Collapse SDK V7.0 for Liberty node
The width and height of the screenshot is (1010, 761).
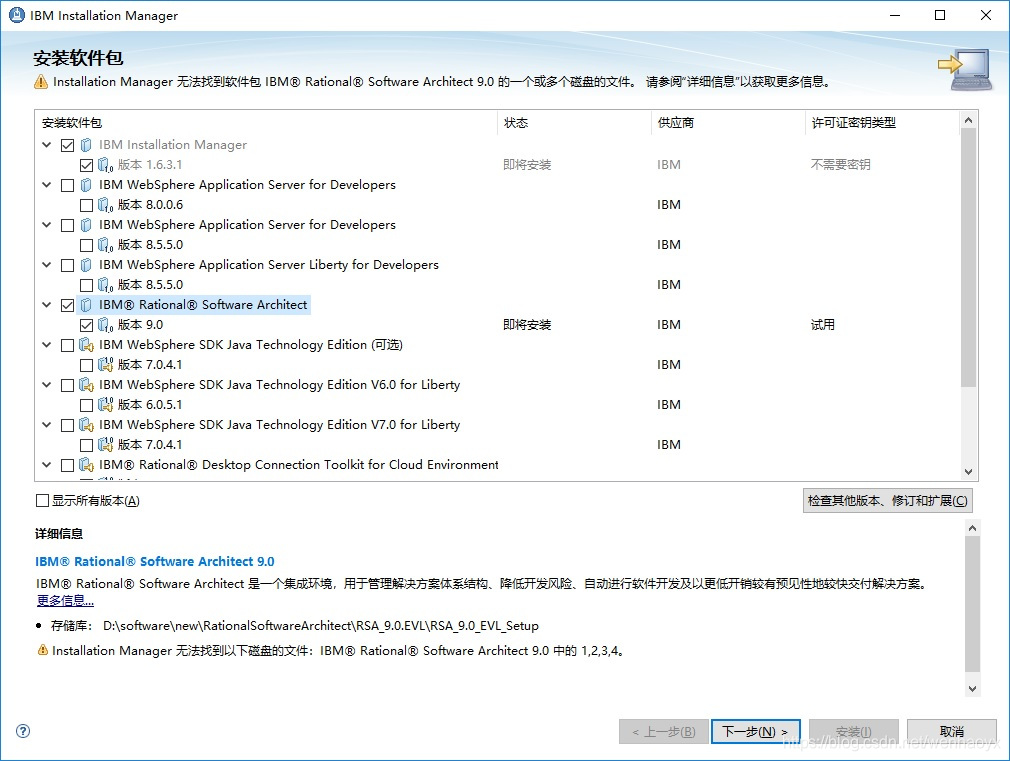pos(46,425)
